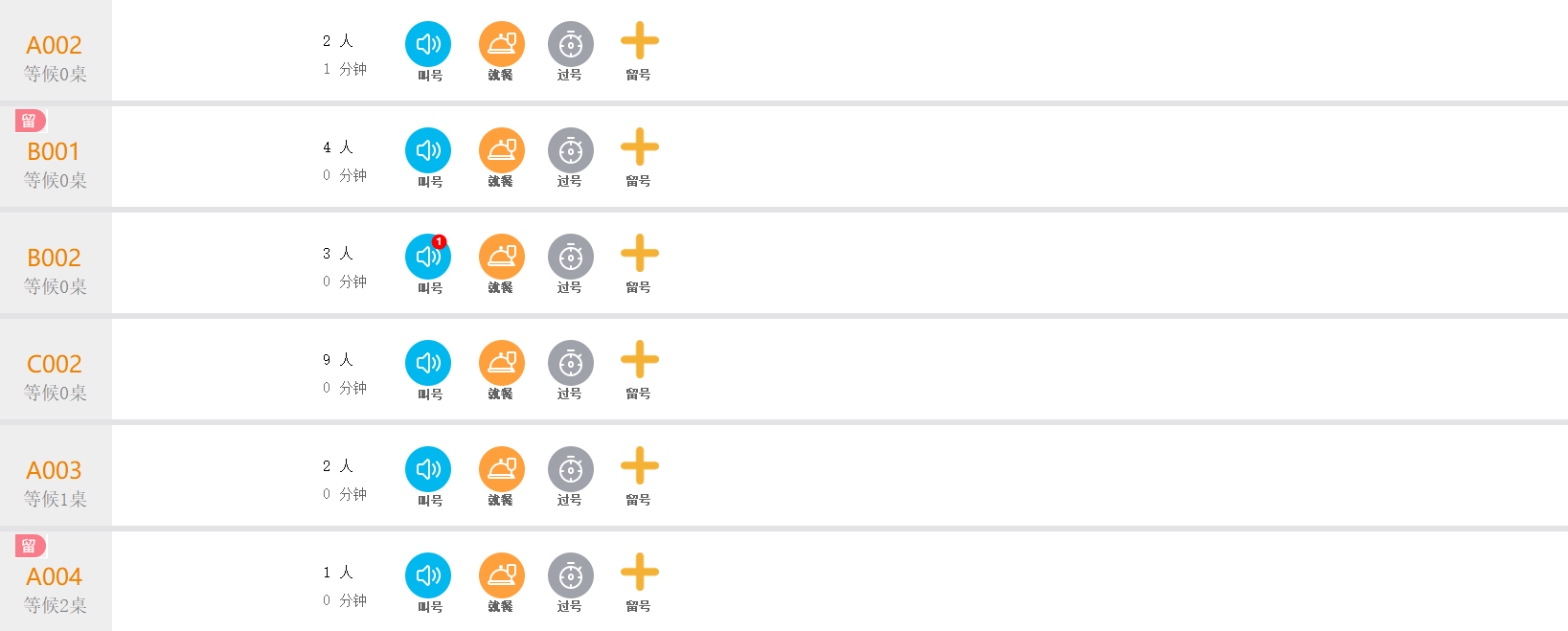Select the A004 ticket number cell
Screen dimensions: 1568x631
point(55,577)
